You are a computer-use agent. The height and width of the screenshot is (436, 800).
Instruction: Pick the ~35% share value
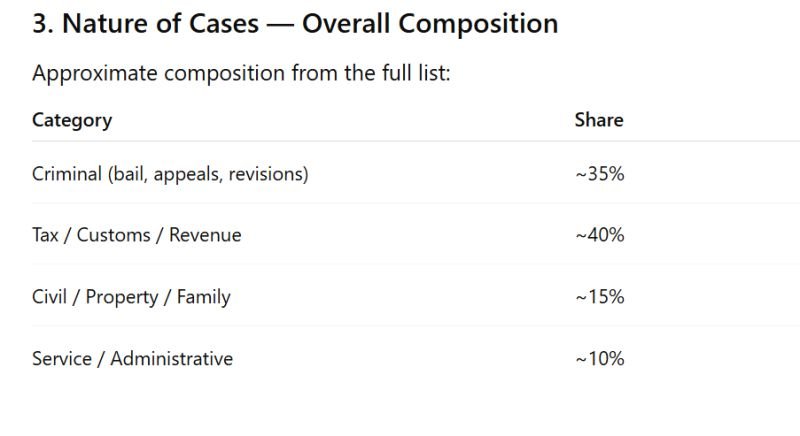click(599, 174)
